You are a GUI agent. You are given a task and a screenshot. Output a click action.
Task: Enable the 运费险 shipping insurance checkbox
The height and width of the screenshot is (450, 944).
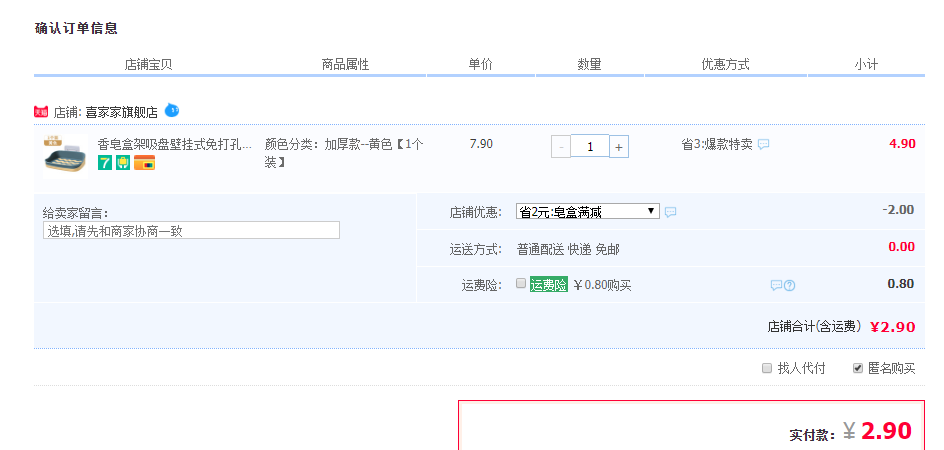coord(521,284)
